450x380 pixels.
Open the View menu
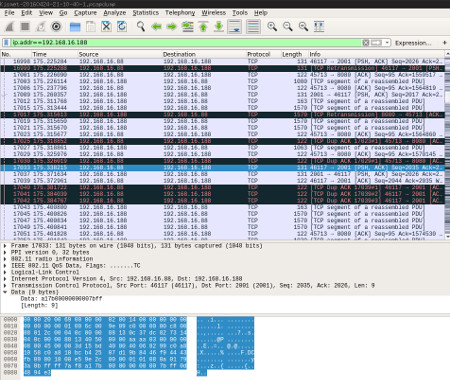[x=46, y=13]
